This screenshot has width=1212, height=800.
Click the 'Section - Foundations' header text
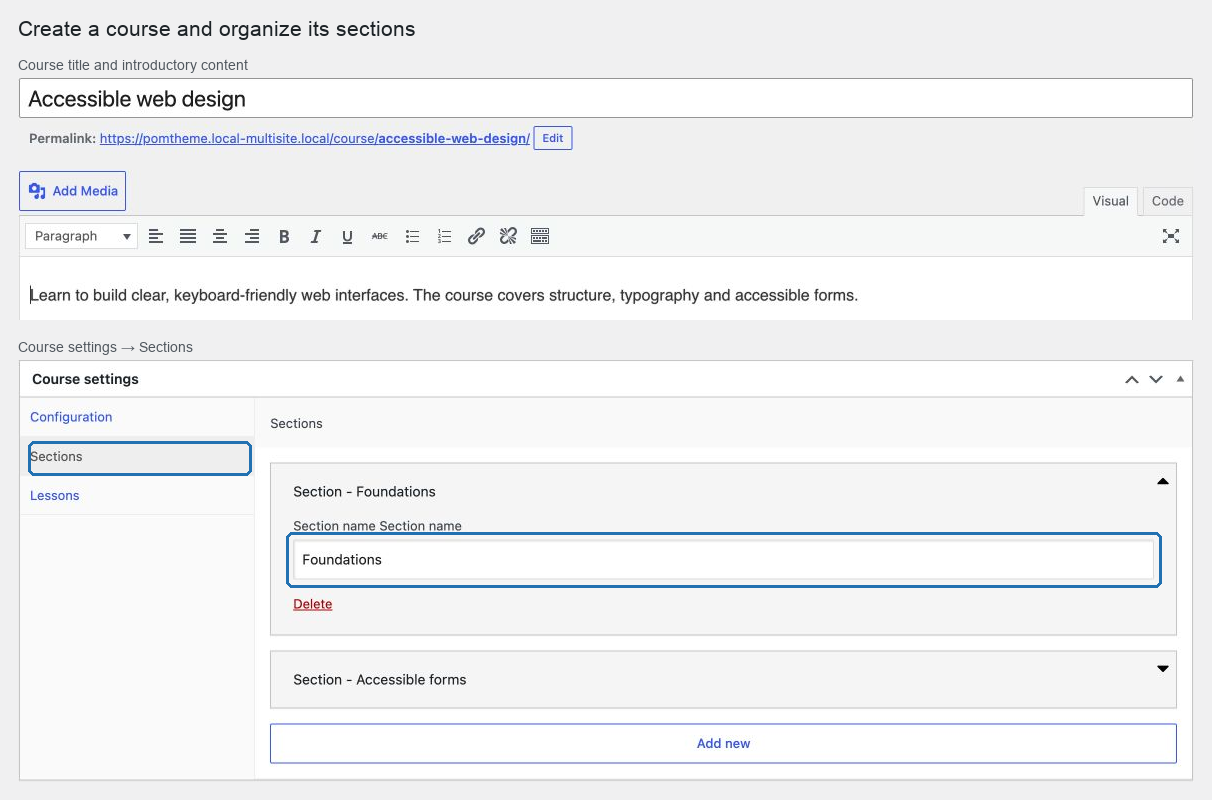(364, 492)
